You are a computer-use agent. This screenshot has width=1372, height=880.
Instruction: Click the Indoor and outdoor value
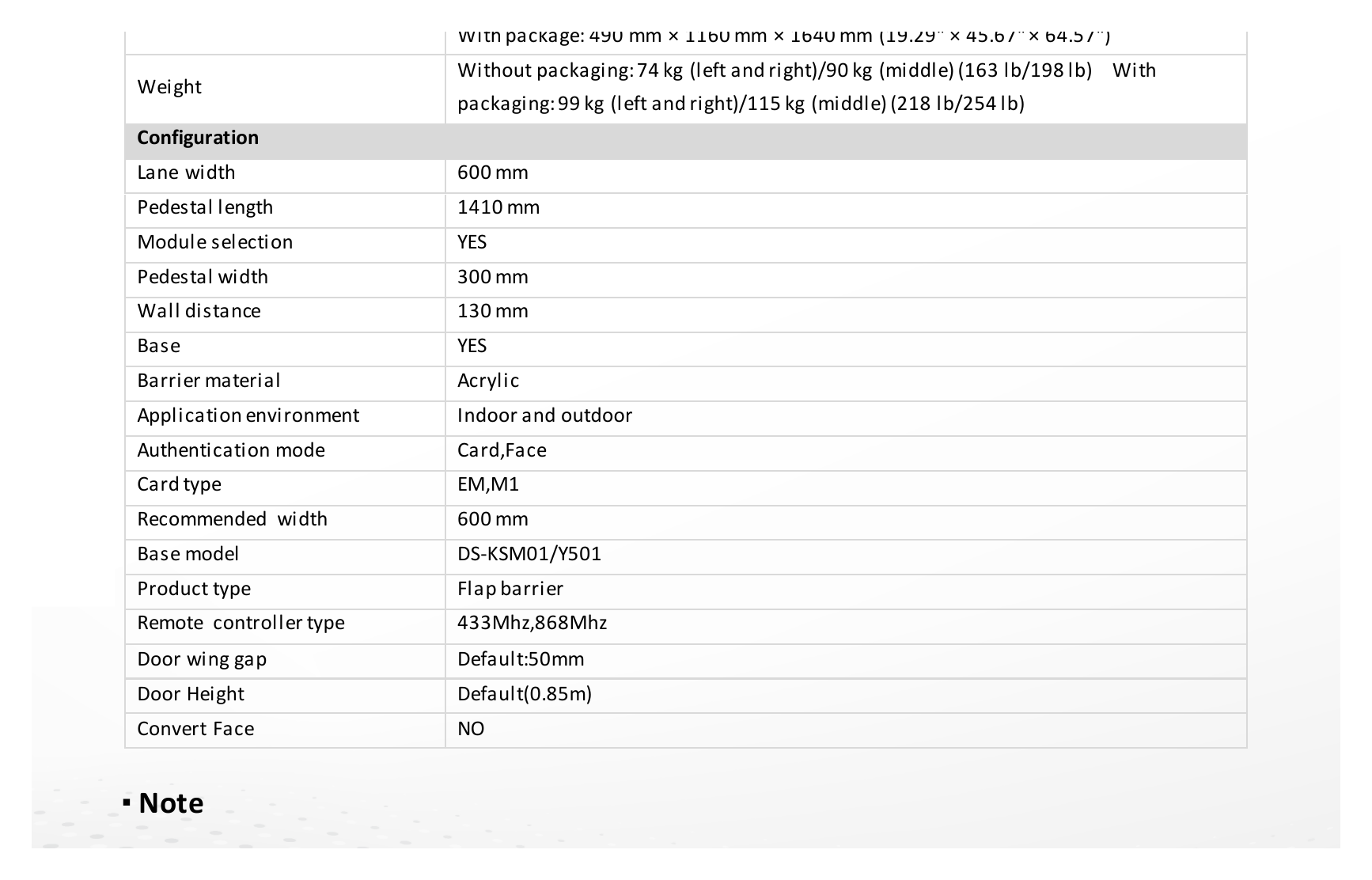544,415
